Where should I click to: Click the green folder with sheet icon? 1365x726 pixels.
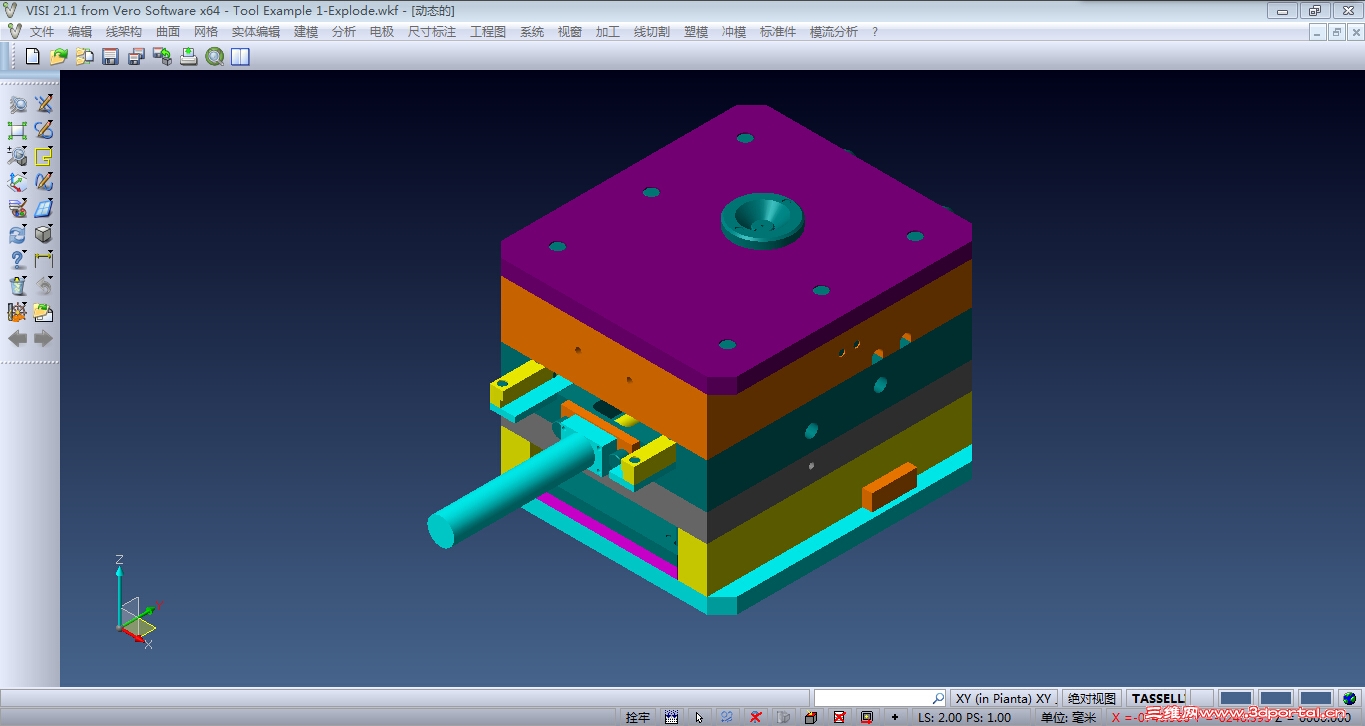click(44, 312)
